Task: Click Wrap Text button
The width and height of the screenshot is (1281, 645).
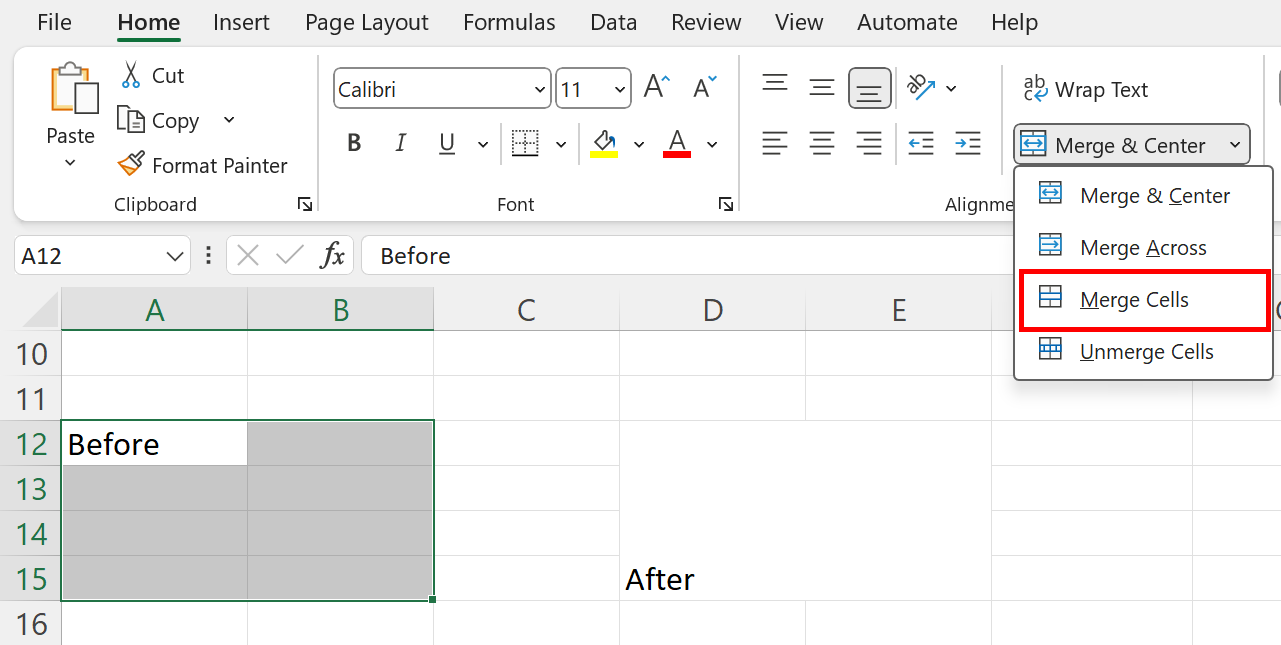Action: [1086, 90]
